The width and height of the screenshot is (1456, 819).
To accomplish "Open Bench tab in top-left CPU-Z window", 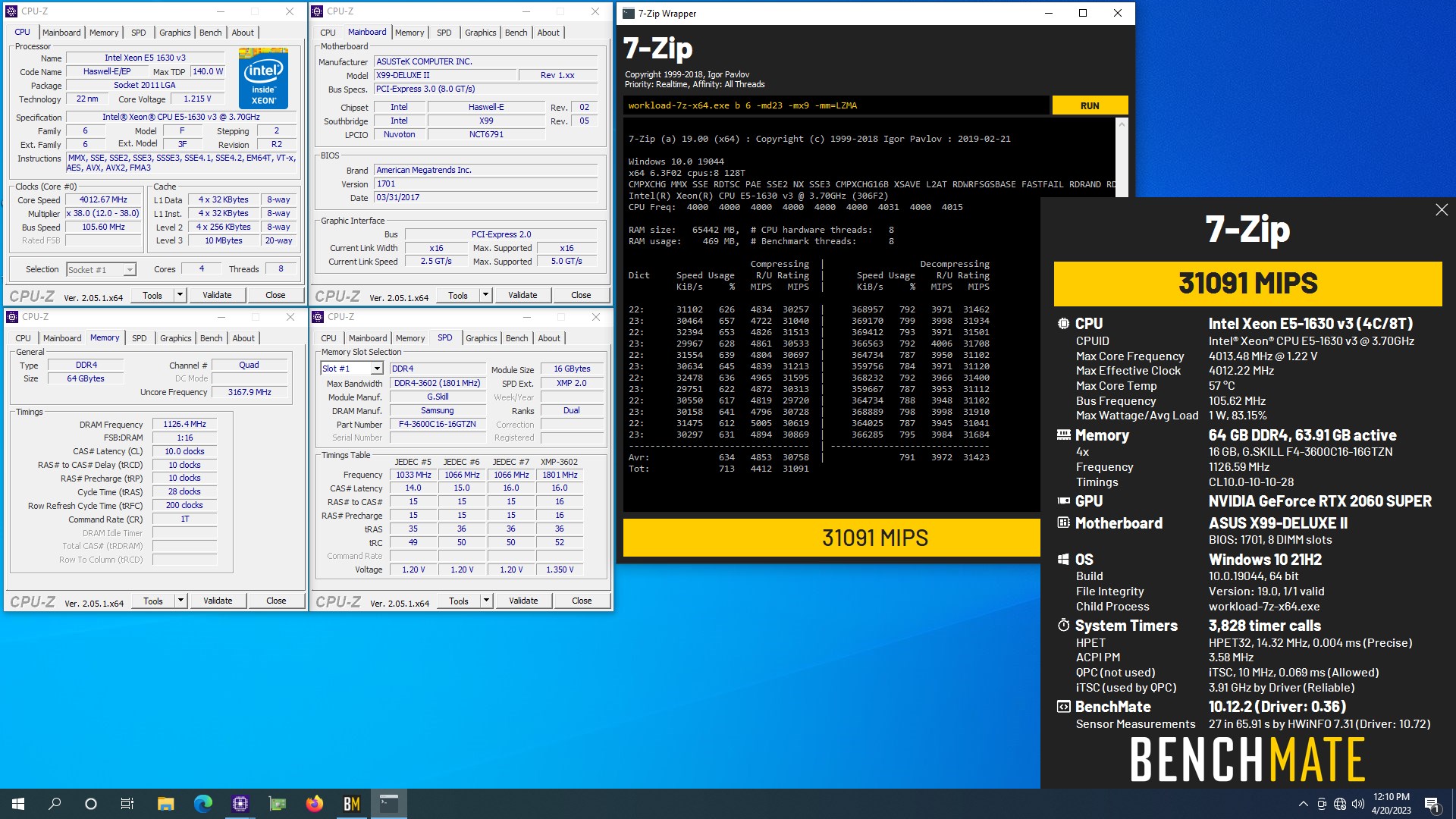I will (210, 33).
